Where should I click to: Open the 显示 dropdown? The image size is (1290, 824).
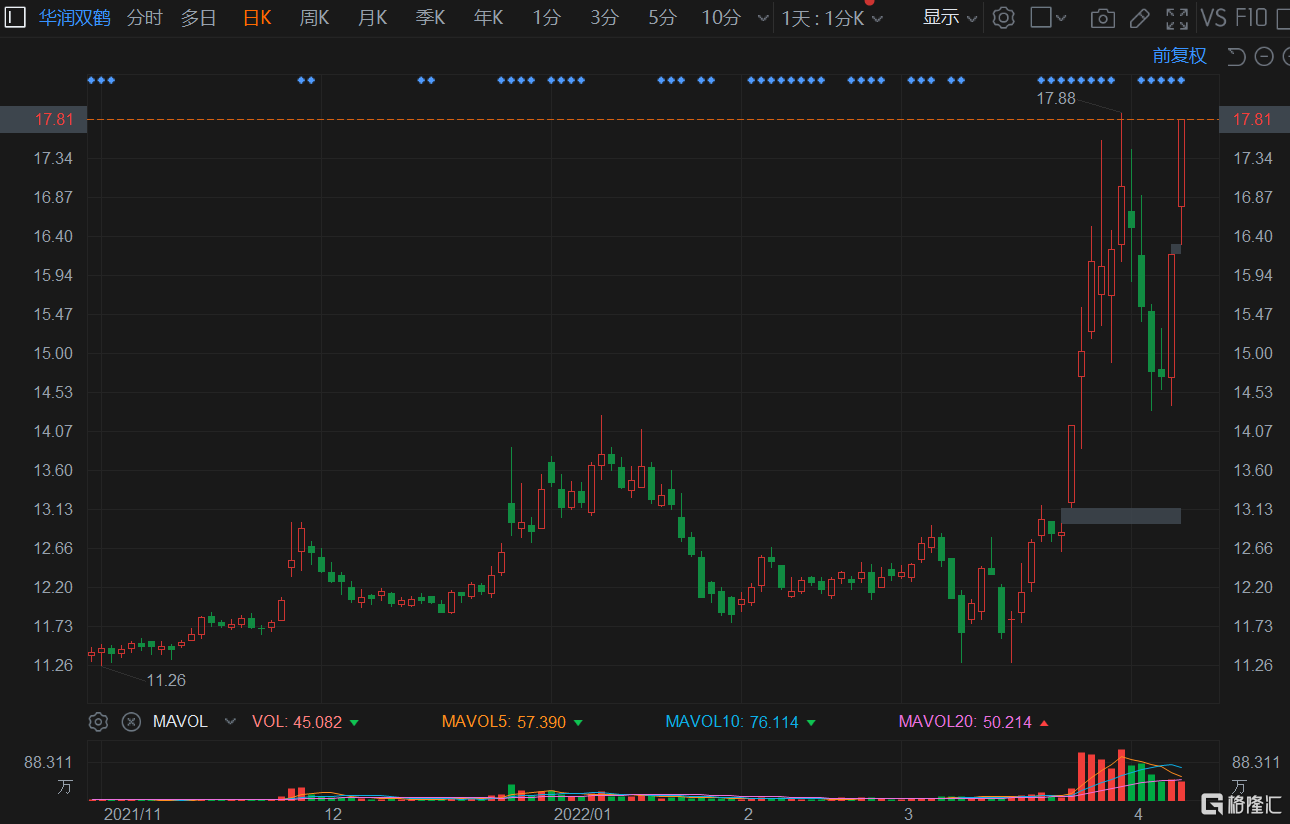pyautogui.click(x=949, y=18)
